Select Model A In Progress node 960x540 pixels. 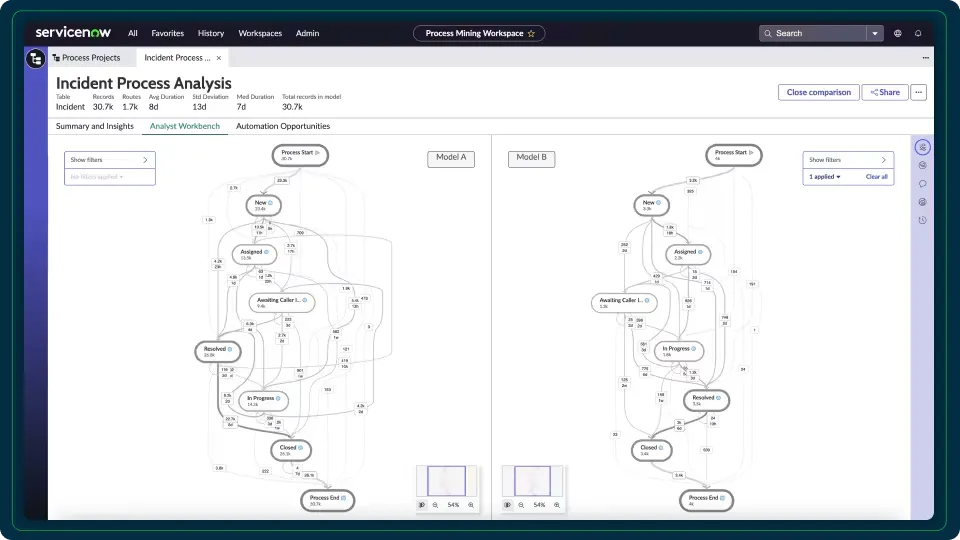pos(263,400)
